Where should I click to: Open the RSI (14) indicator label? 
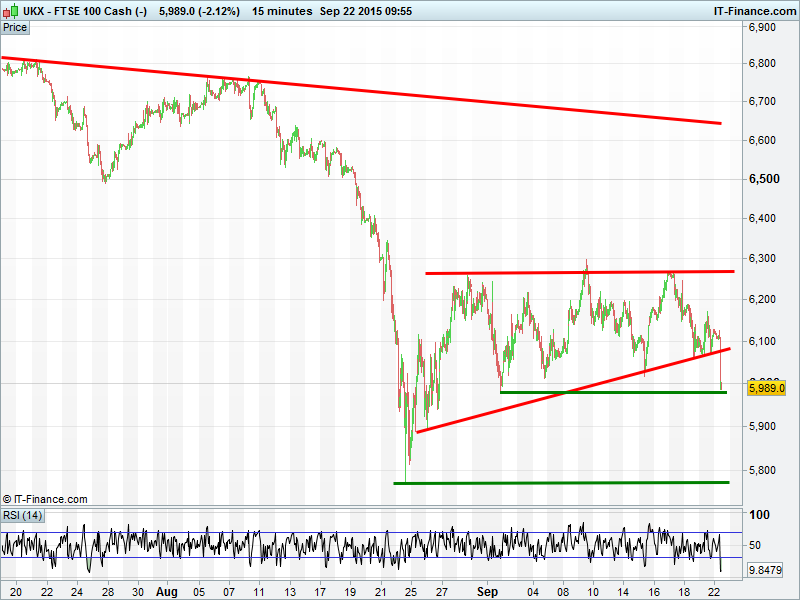click(x=22, y=515)
